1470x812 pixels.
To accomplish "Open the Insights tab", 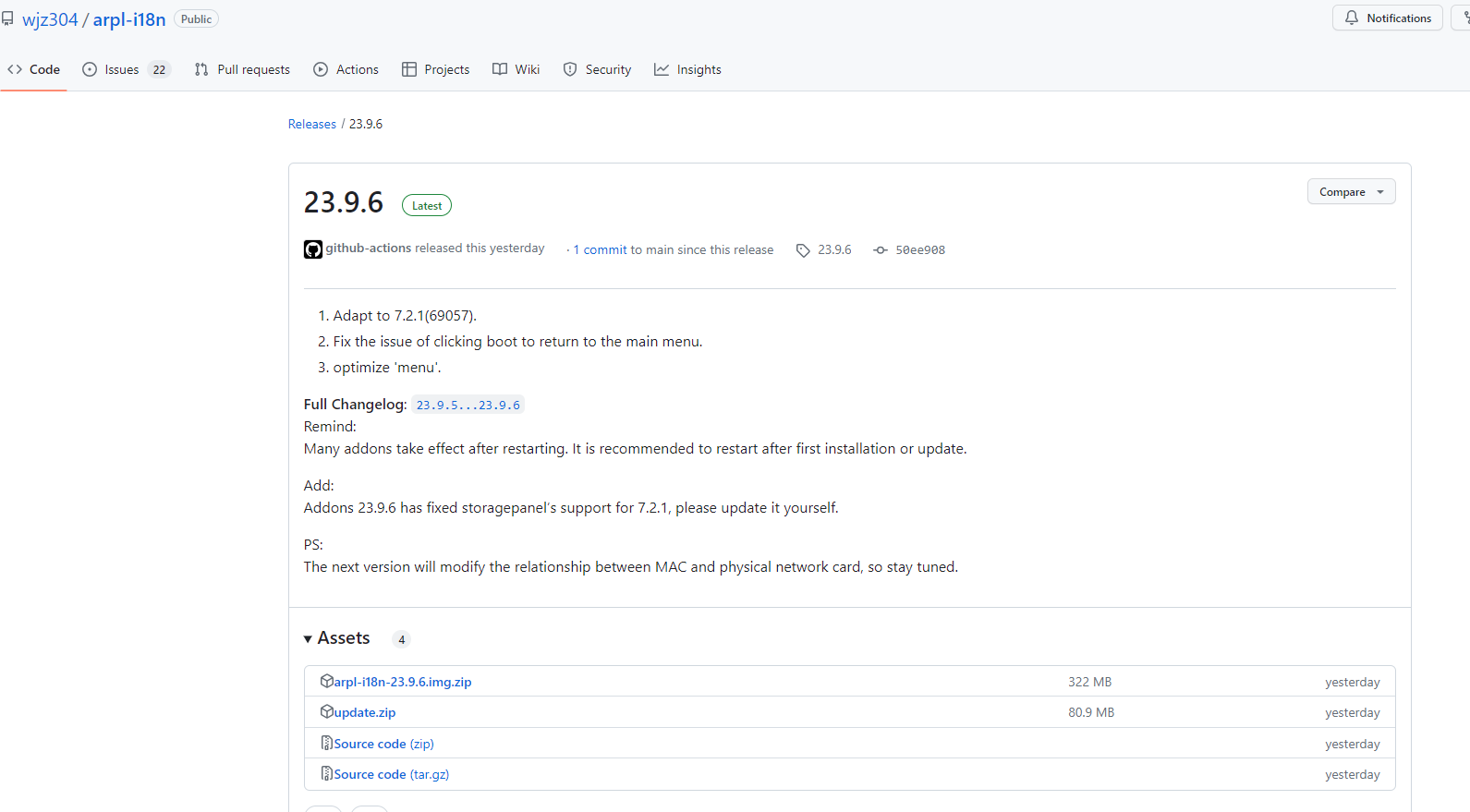I will tap(687, 70).
